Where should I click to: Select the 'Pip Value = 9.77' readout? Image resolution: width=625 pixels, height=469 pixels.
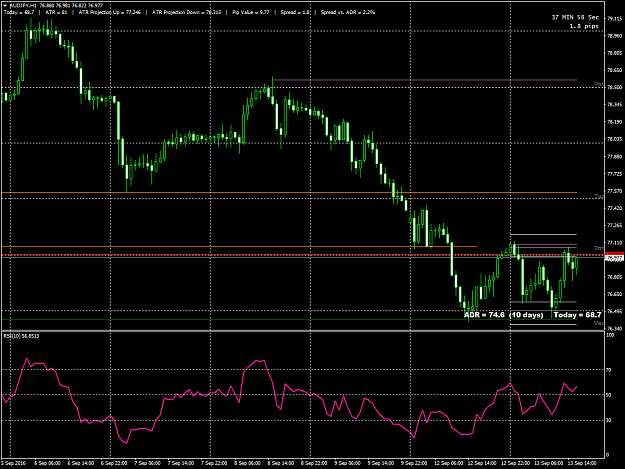(251, 12)
